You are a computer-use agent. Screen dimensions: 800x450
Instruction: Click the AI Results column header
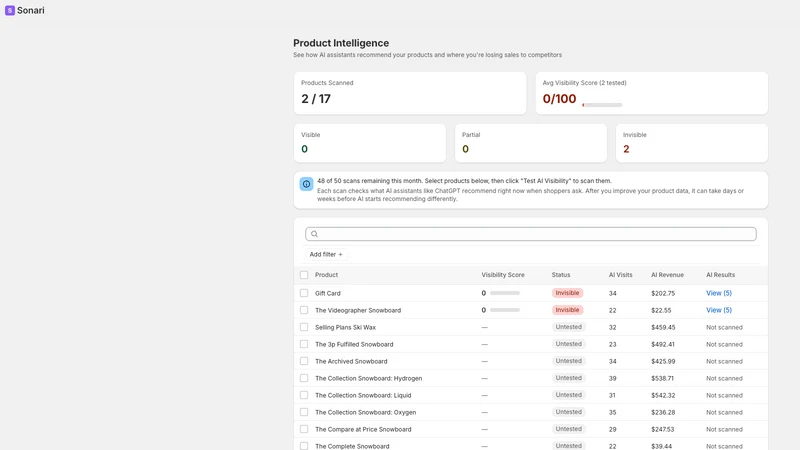click(720, 275)
